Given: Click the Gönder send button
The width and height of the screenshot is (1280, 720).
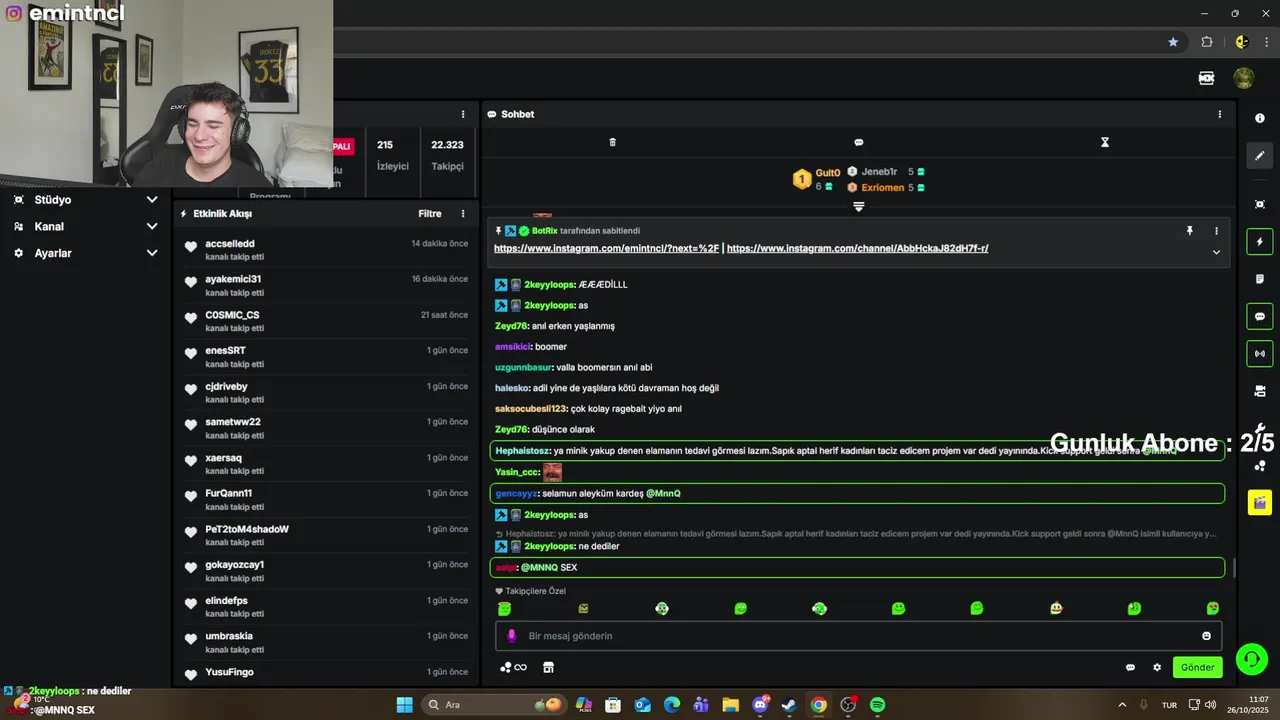Looking at the screenshot, I should click(1197, 667).
